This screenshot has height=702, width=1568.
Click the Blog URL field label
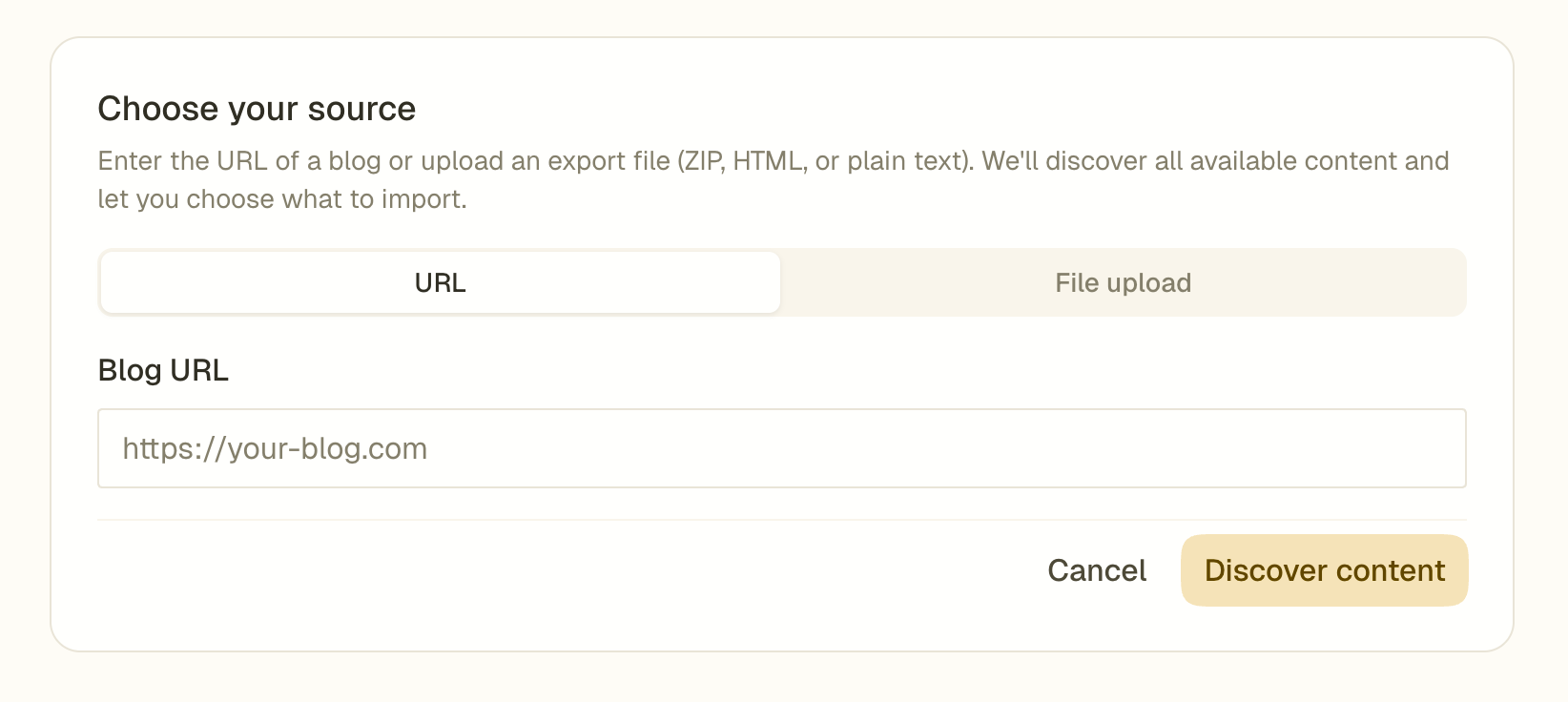tap(163, 370)
